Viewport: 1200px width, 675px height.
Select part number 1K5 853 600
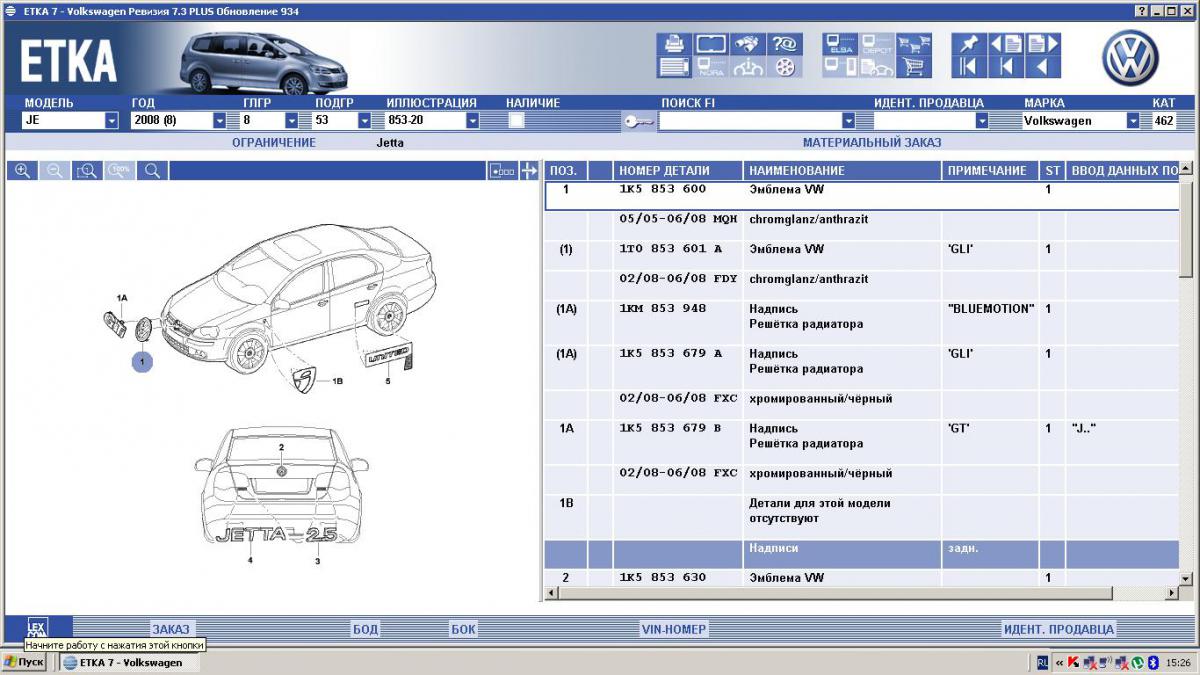pyautogui.click(x=662, y=189)
